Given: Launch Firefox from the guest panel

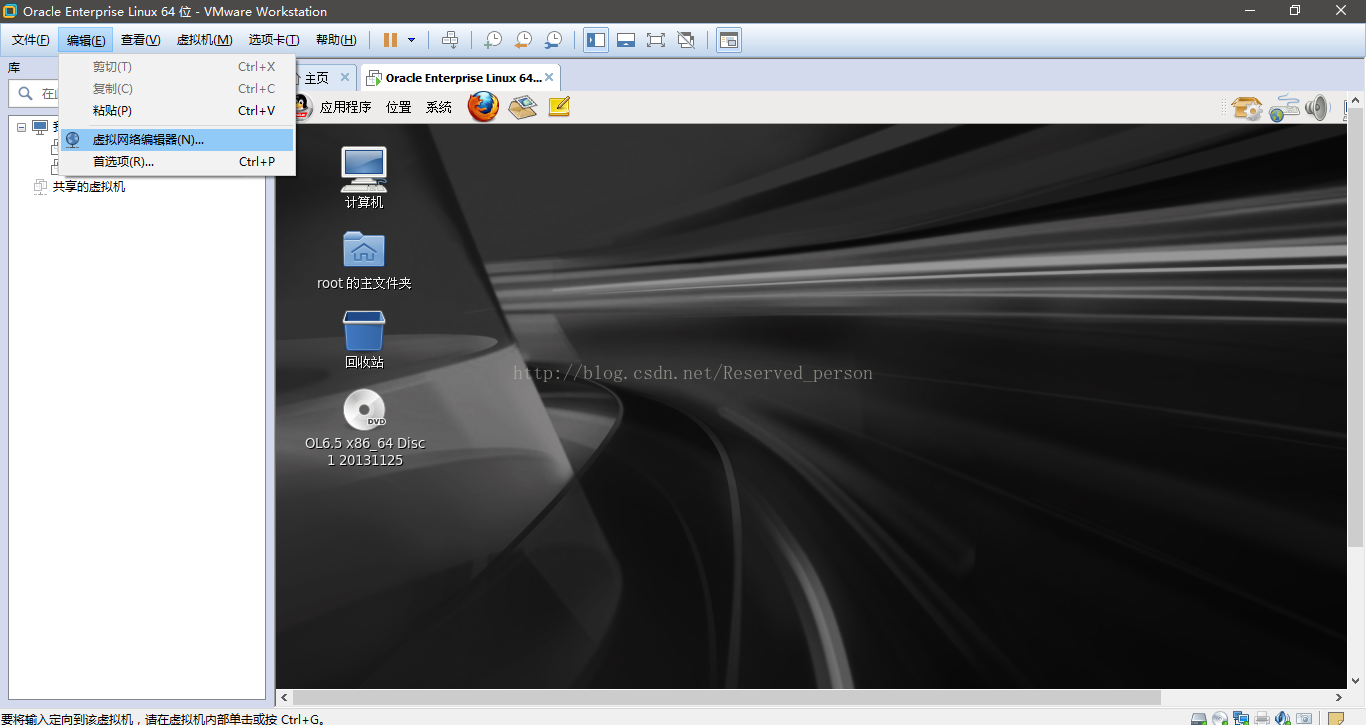Looking at the screenshot, I should point(483,107).
